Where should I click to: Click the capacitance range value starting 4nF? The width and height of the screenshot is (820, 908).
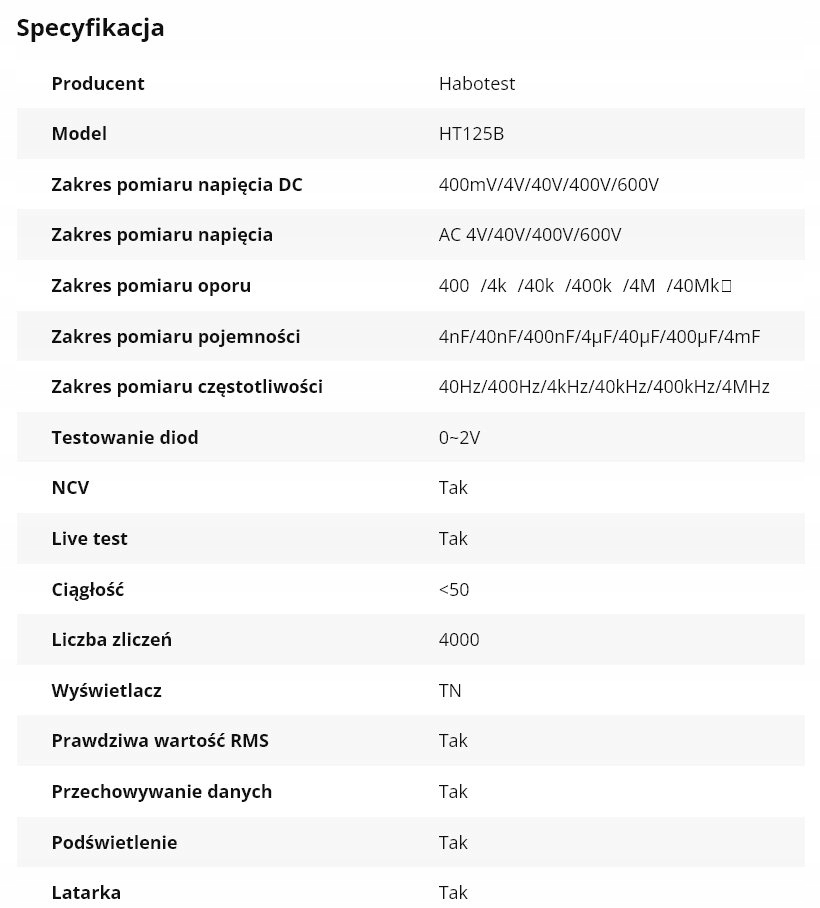point(599,337)
